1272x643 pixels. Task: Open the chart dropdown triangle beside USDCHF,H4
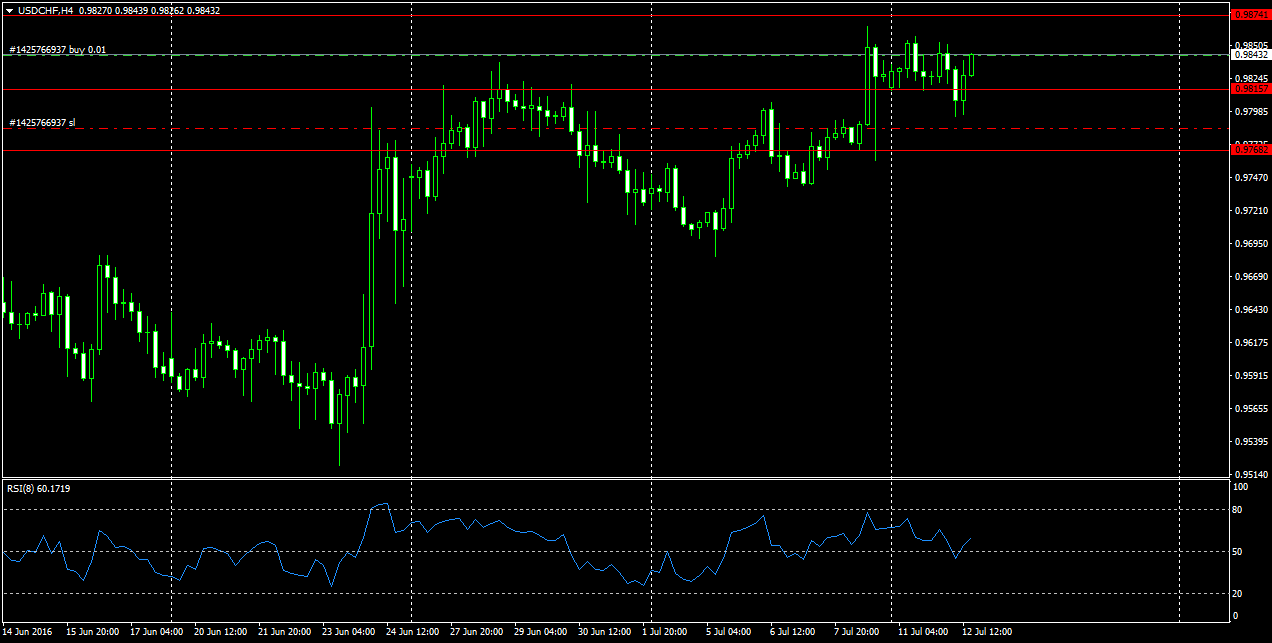point(9,10)
